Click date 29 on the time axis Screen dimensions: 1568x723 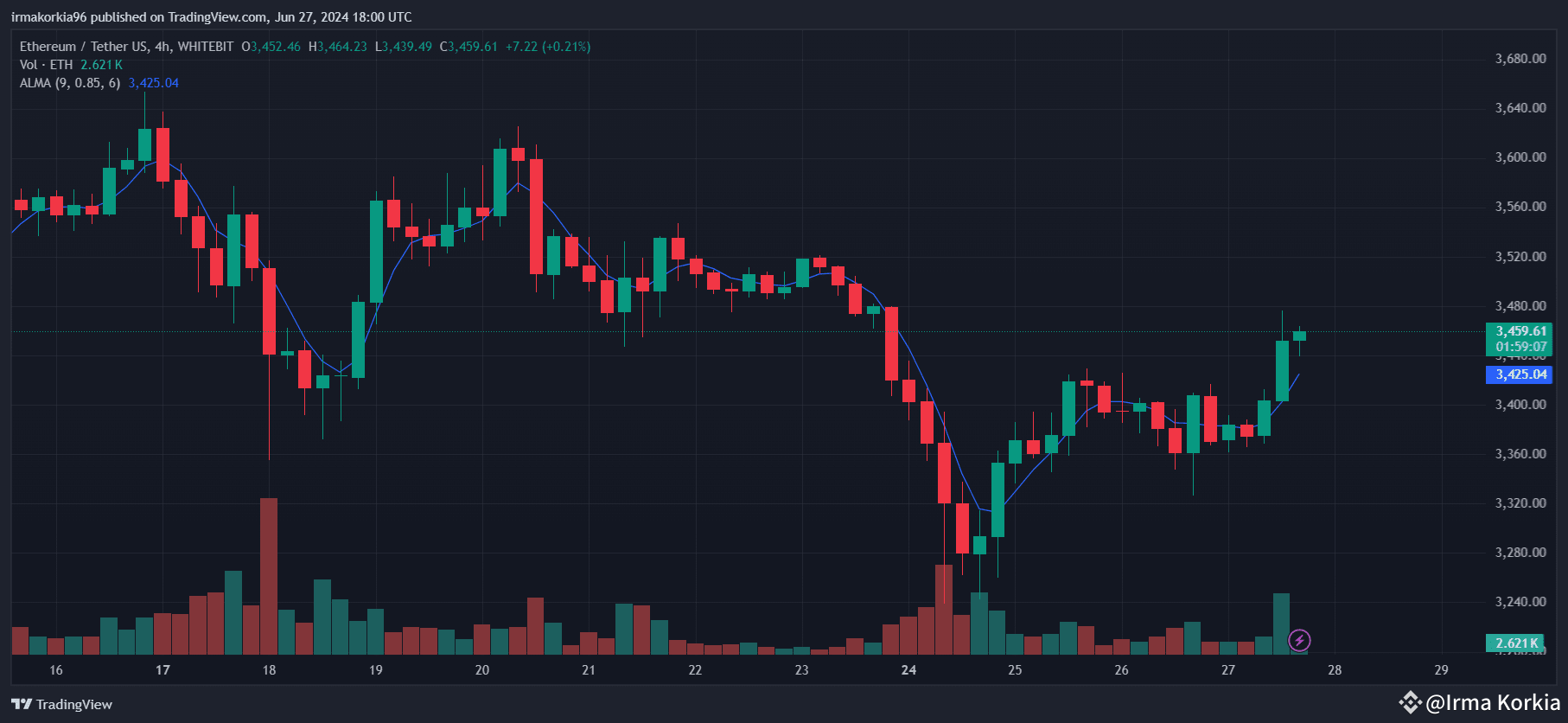click(x=1441, y=669)
